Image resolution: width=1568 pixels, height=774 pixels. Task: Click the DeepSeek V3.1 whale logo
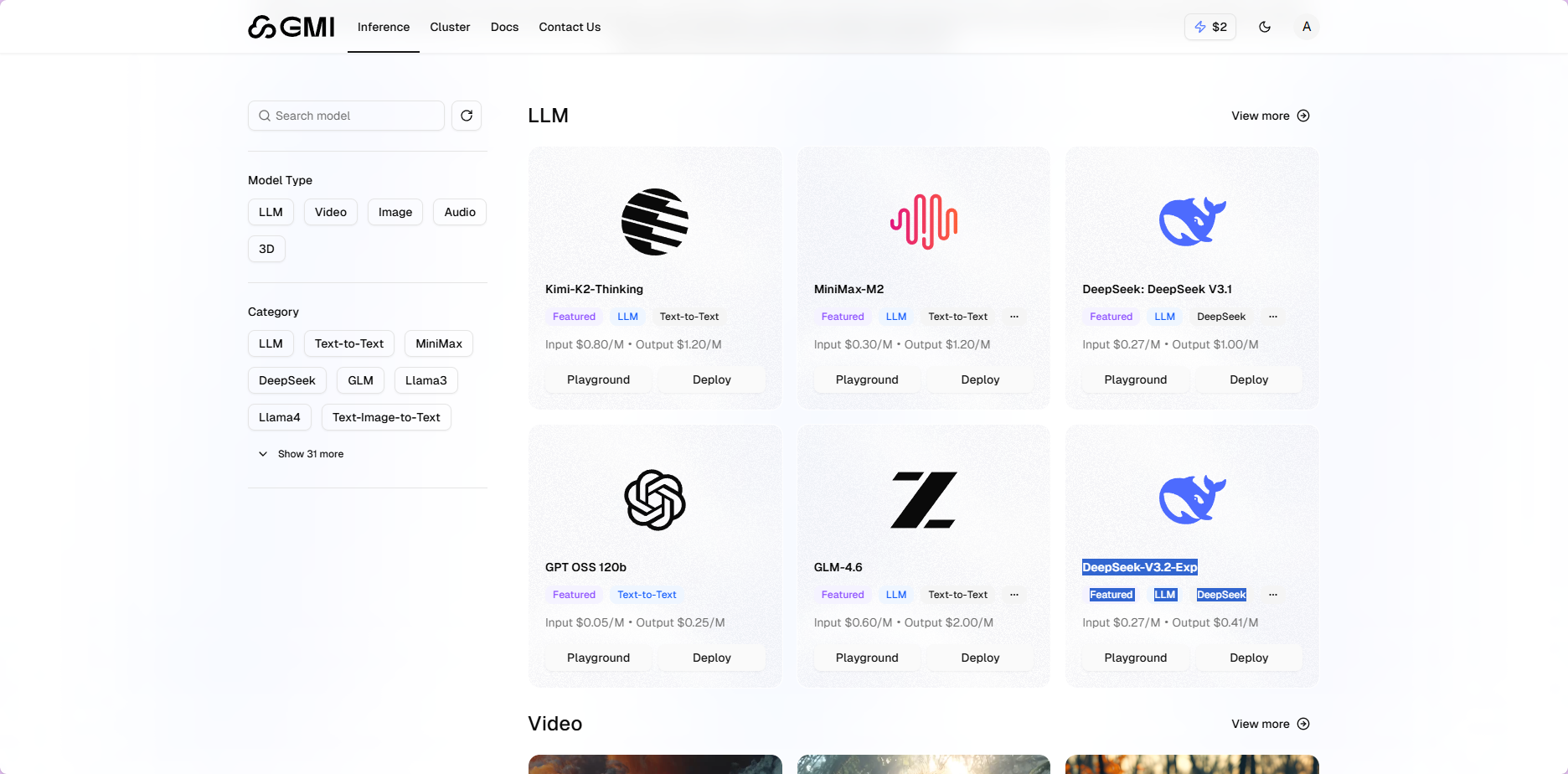[1192, 222]
